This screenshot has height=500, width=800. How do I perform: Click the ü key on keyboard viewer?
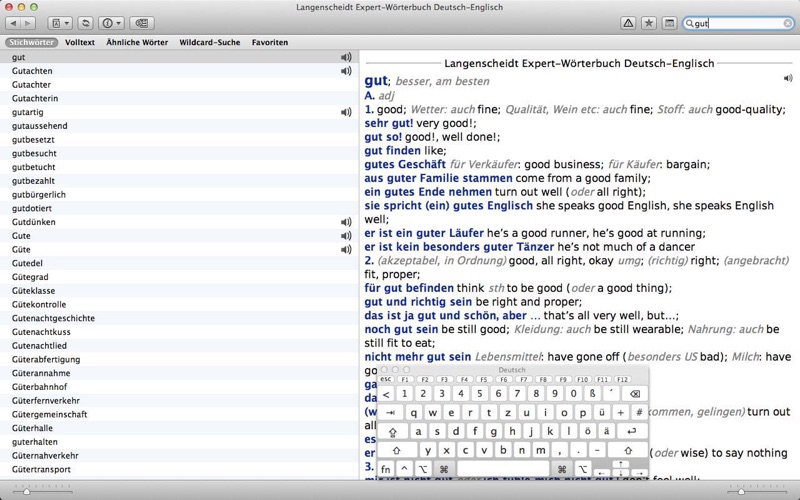click(x=602, y=413)
